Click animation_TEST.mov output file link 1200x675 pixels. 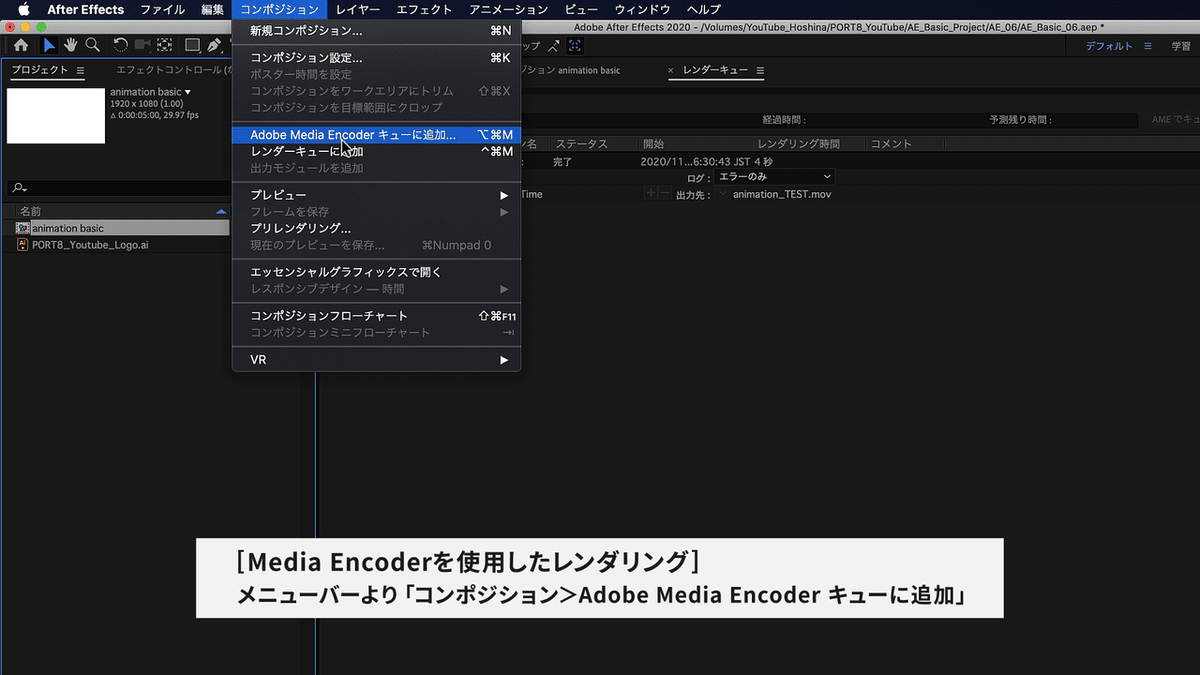[x=782, y=194]
